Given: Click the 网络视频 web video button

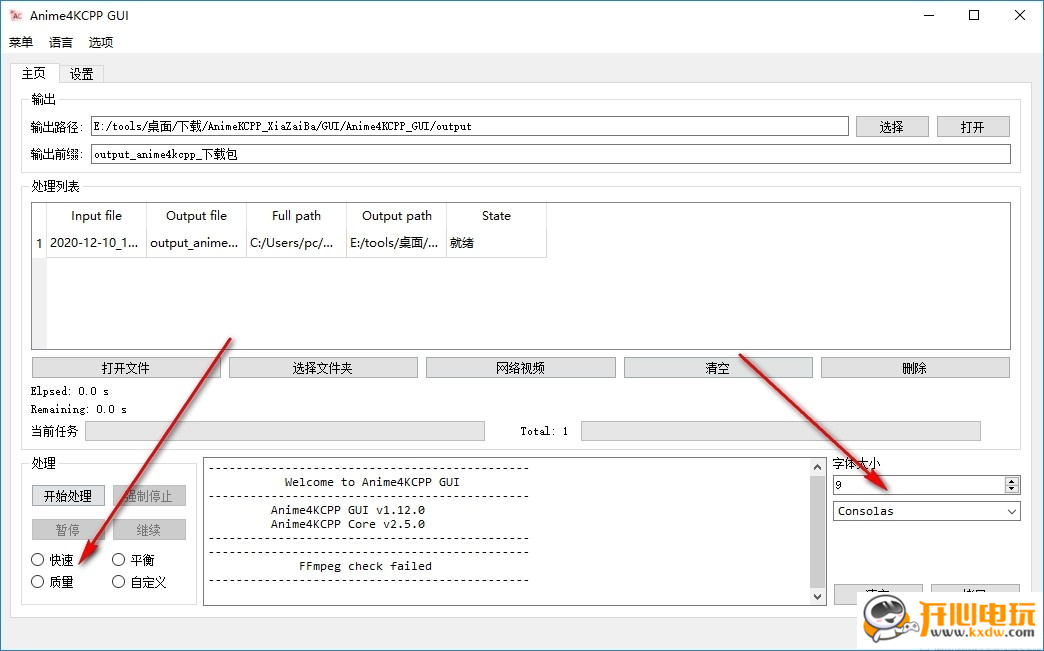Looking at the screenshot, I should point(521,368).
